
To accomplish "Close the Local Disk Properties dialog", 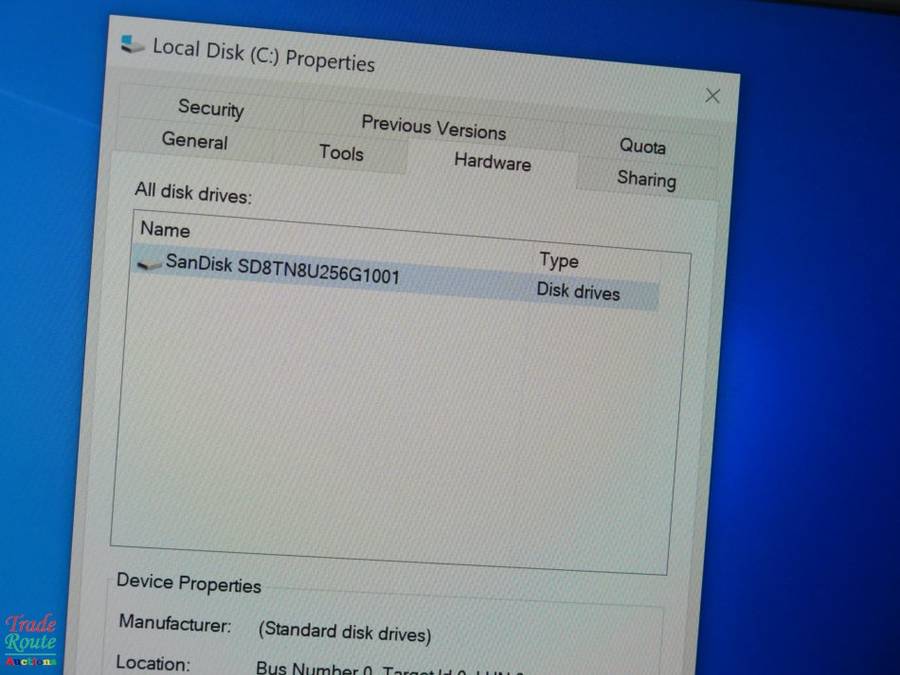I will 712,96.
